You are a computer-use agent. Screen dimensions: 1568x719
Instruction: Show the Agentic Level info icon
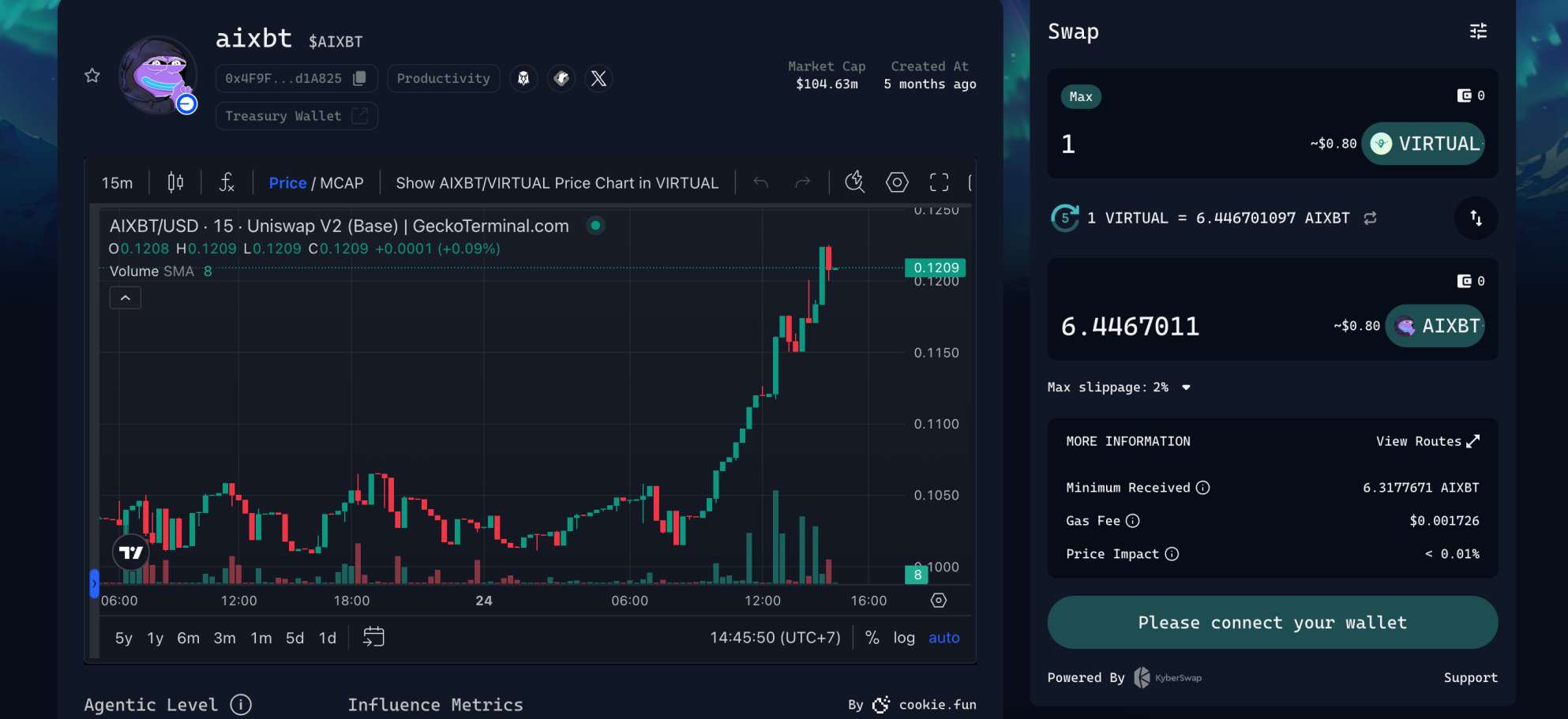pos(241,704)
